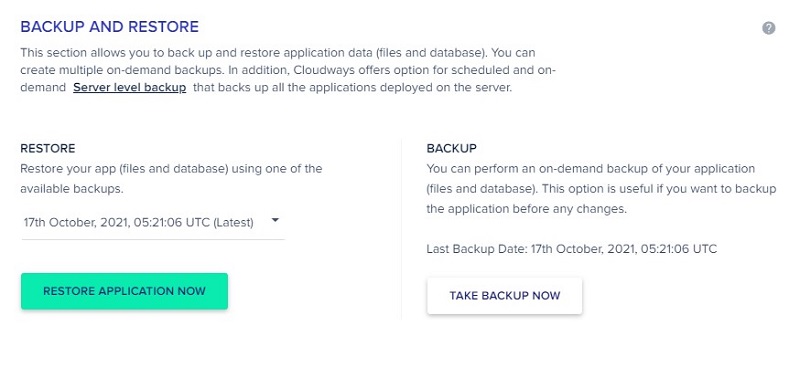Click the intro paragraph mentioning Cloudways
This screenshot has width=800, height=378.
(288, 70)
